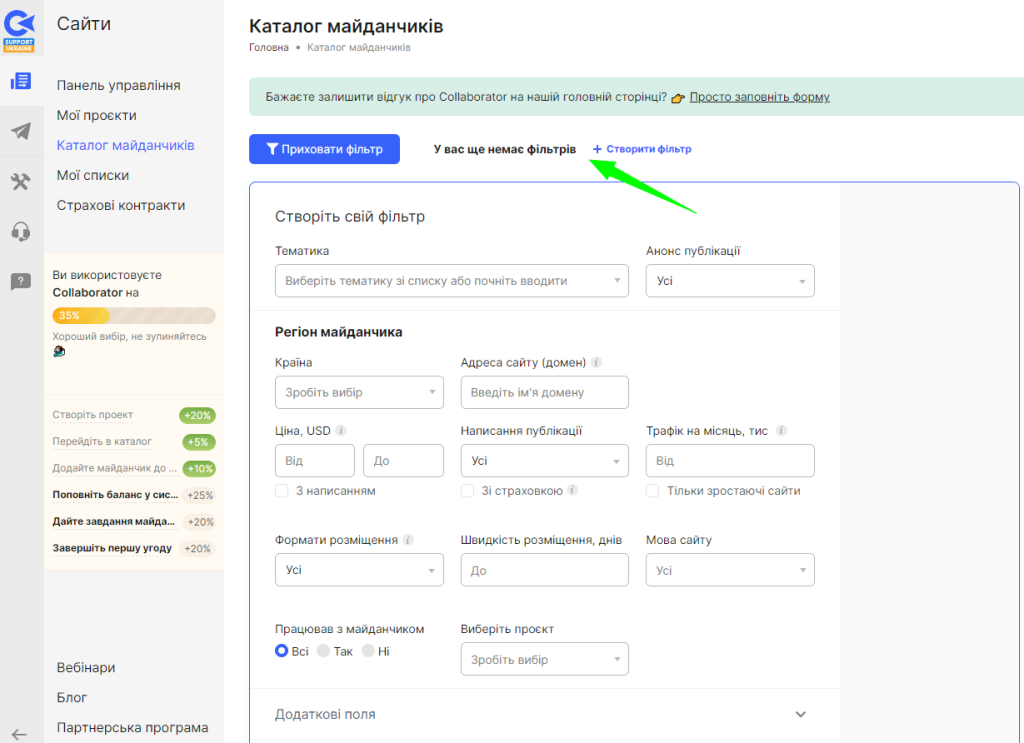This screenshot has width=1024, height=743.
Task: Expand the Додаткові поля section
Action: pos(800,714)
